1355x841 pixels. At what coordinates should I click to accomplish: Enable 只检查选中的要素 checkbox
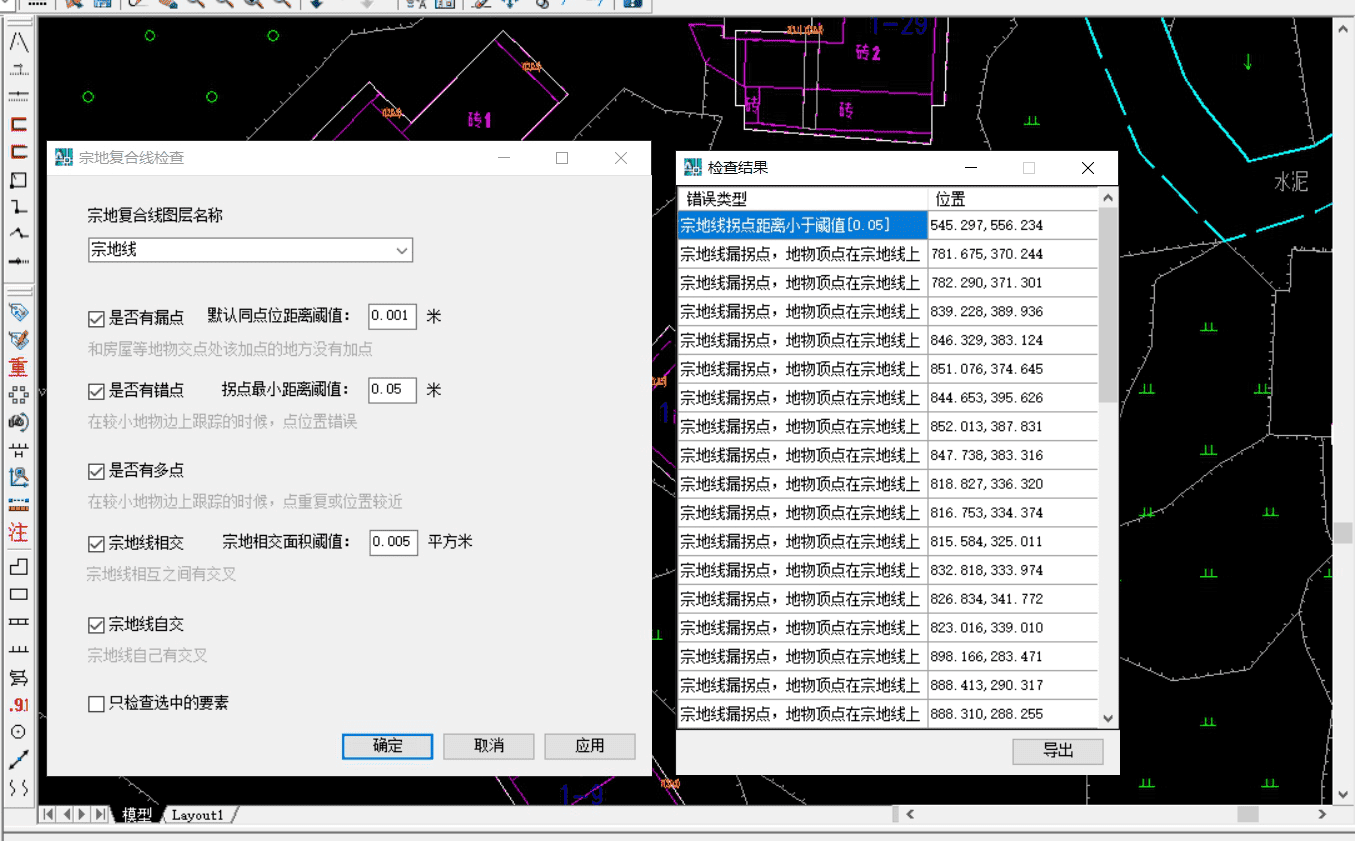pyautogui.click(x=96, y=704)
